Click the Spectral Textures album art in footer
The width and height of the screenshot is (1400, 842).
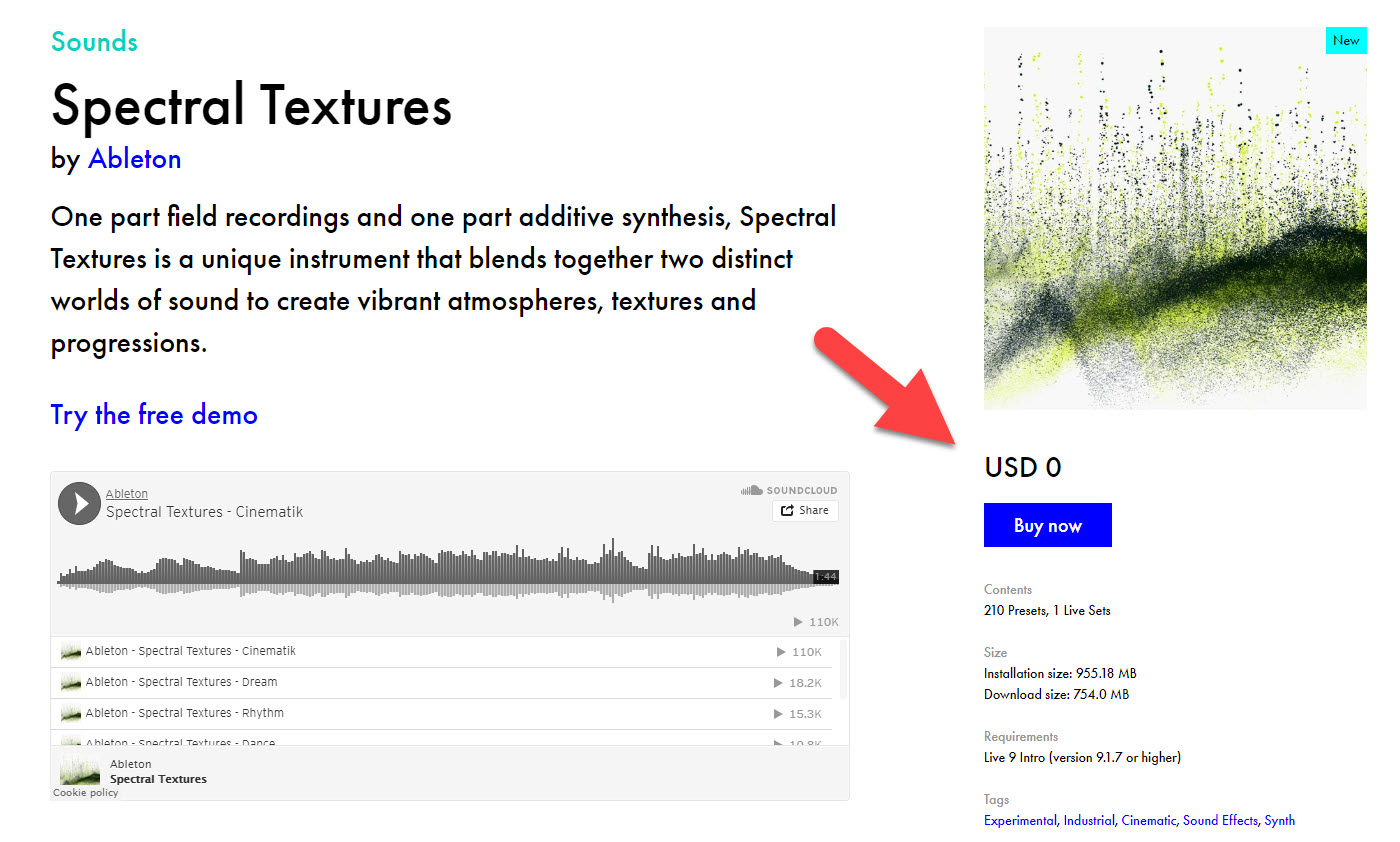coord(80,772)
